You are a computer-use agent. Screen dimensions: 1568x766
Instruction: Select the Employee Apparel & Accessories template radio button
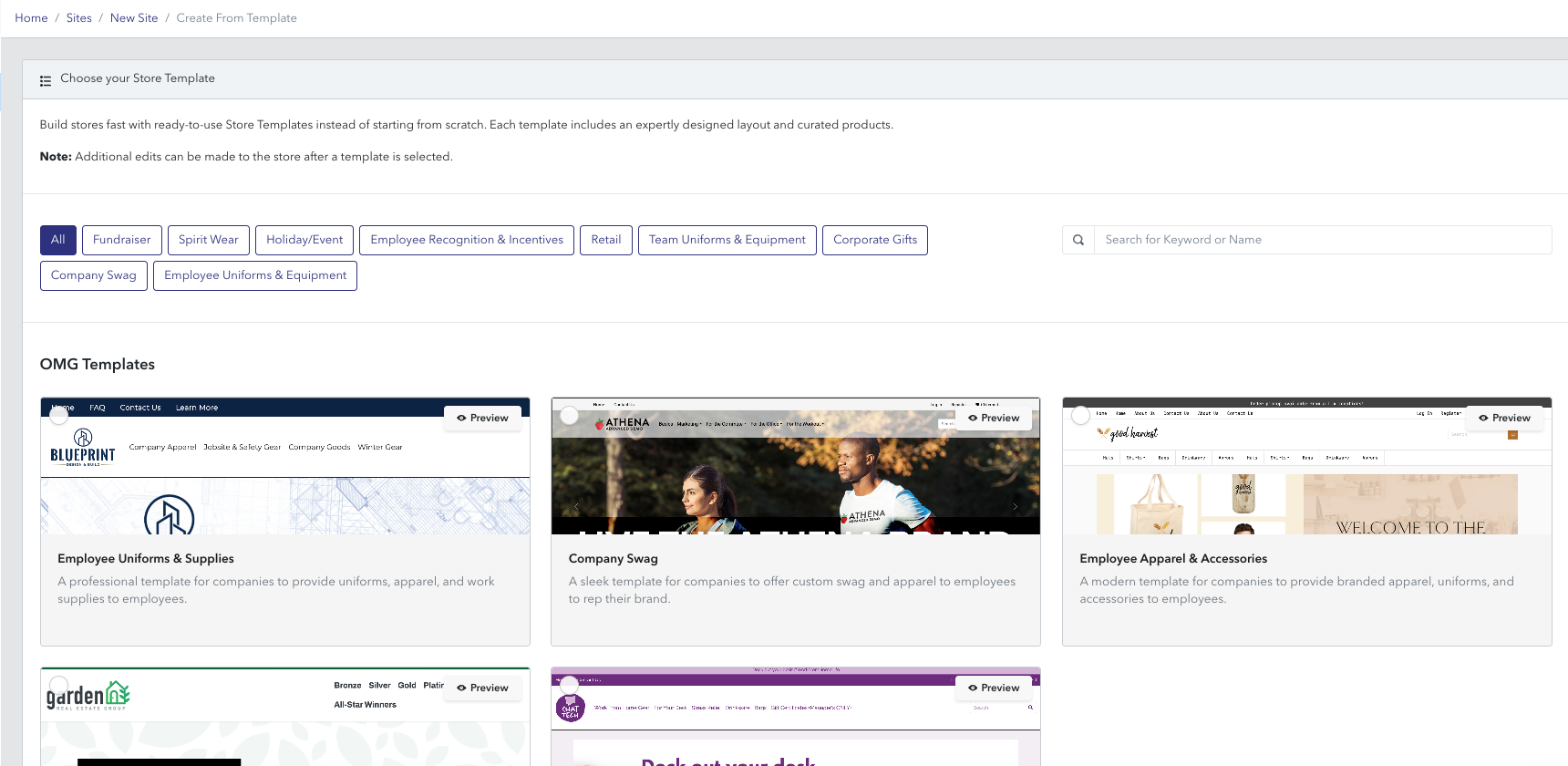coord(1081,416)
